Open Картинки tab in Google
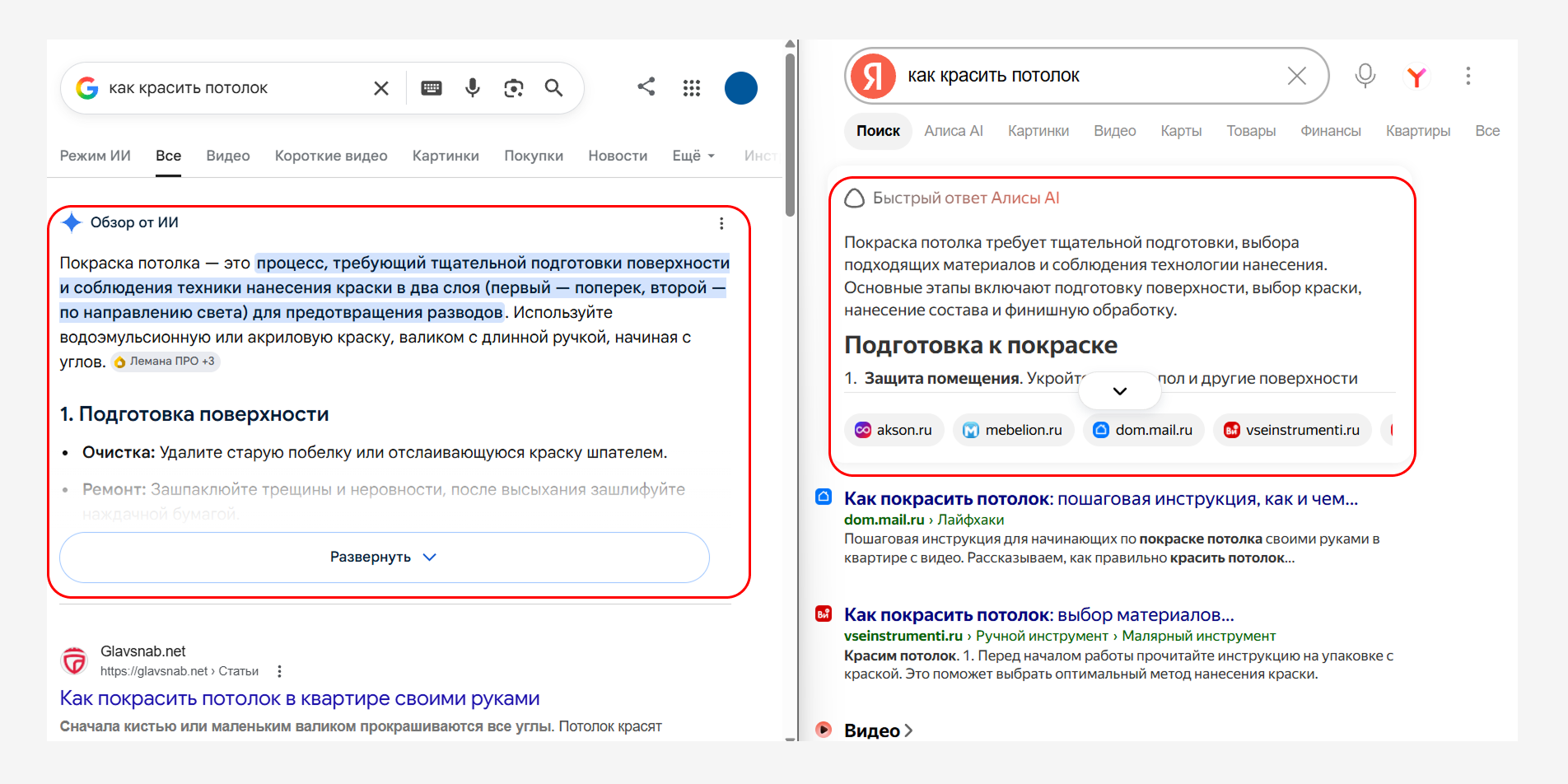Viewport: 1568px width, 784px height. point(446,156)
